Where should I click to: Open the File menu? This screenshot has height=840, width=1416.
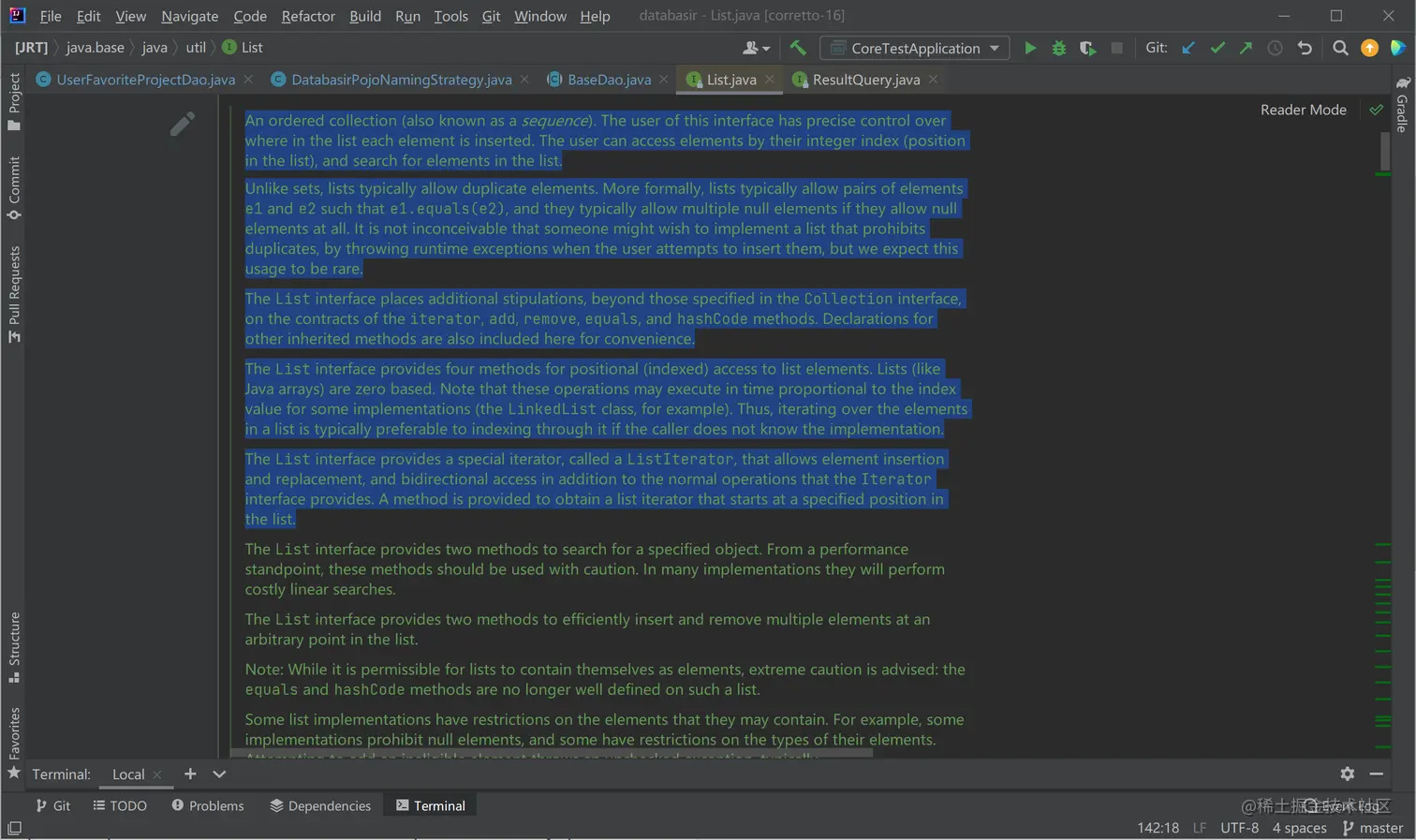click(51, 16)
